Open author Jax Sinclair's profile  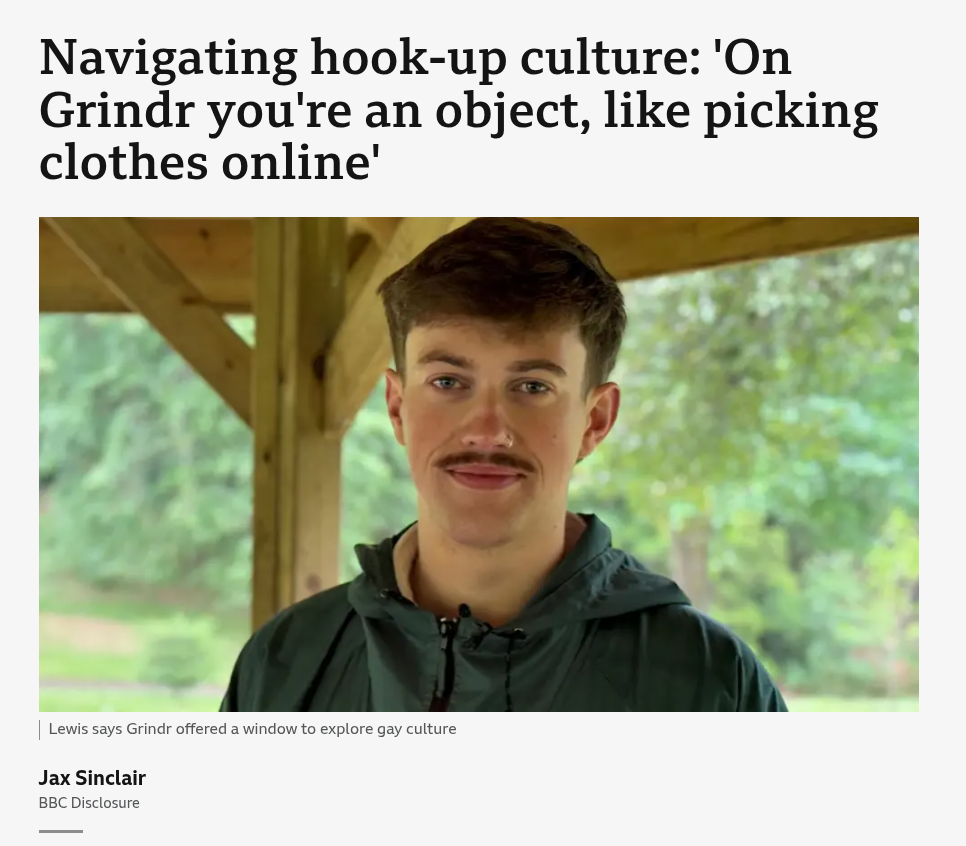(92, 778)
